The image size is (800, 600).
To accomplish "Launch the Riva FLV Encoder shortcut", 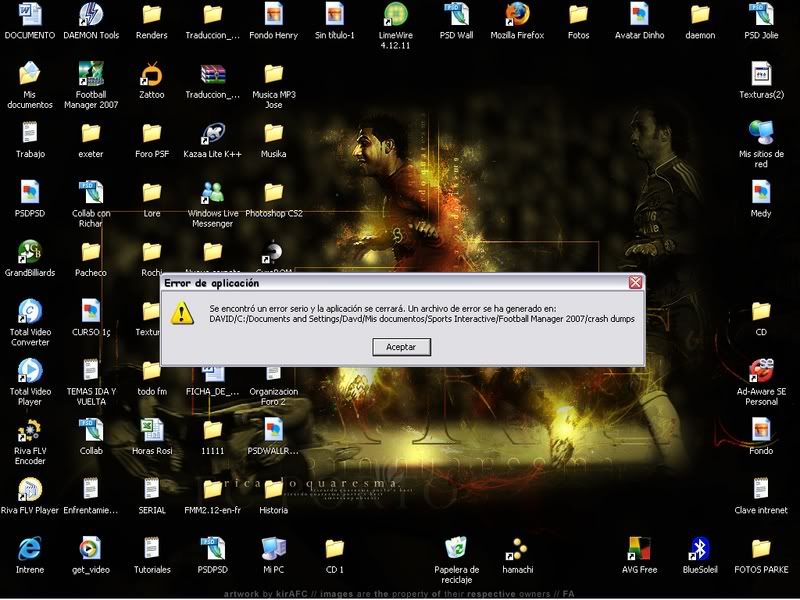I will 30,430.
